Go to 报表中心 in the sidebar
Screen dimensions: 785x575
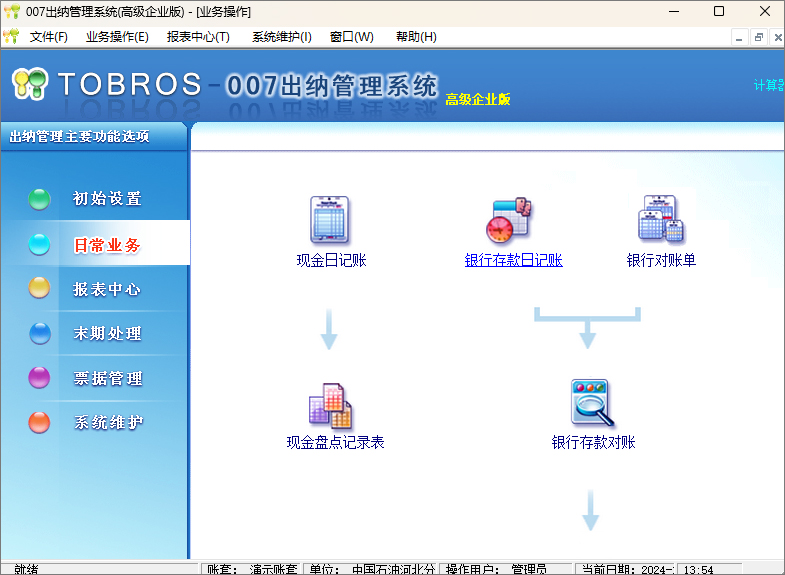tap(107, 289)
